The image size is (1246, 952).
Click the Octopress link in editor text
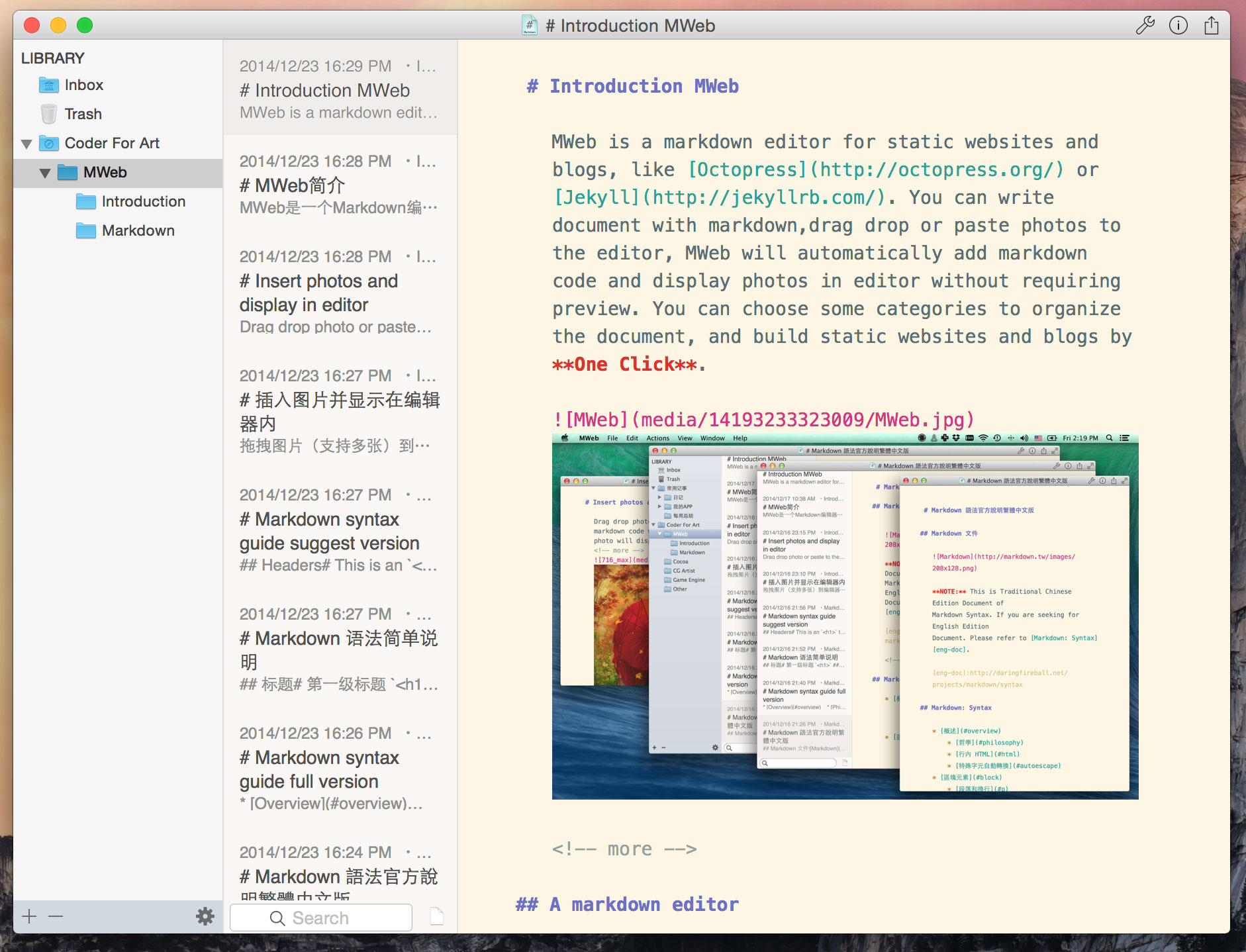pos(876,169)
